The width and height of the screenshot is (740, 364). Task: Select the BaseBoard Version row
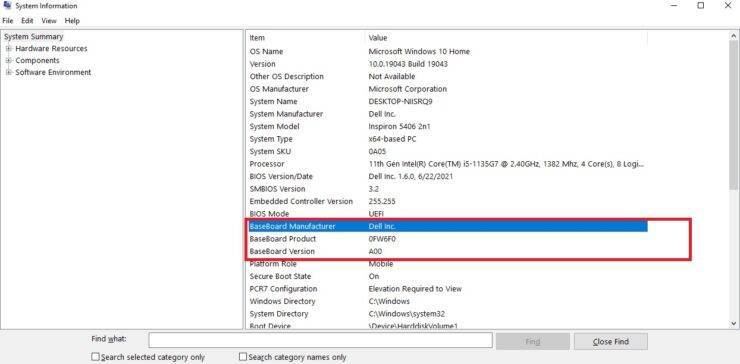coord(447,252)
